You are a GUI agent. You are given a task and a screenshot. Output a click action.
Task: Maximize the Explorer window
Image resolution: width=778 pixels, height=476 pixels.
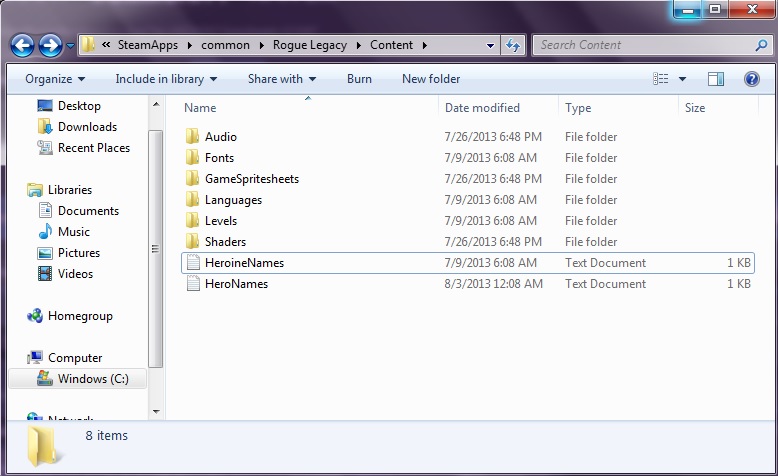715,9
